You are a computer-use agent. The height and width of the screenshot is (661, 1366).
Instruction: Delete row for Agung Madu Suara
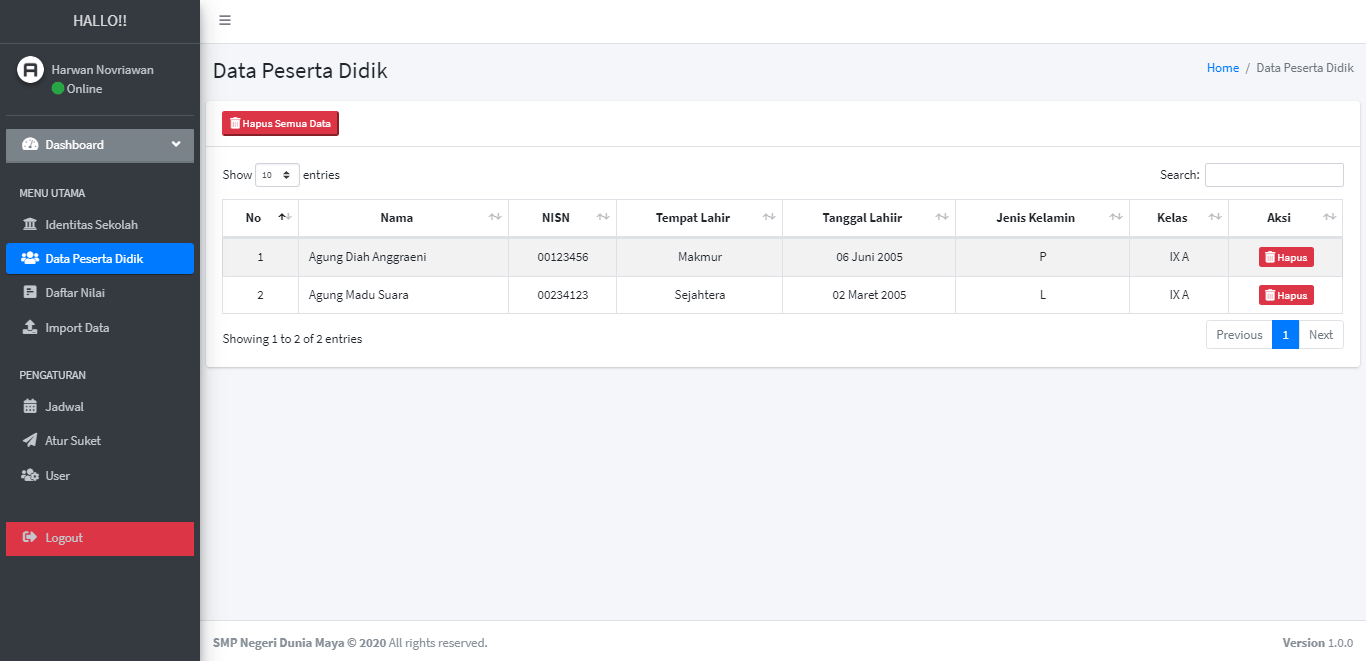pyautogui.click(x=1285, y=295)
